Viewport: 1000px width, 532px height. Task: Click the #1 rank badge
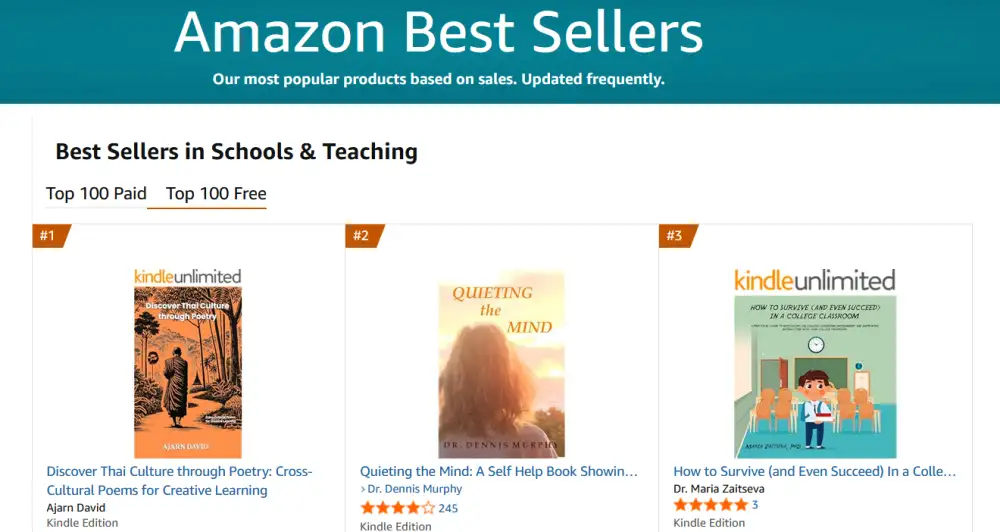(x=48, y=236)
